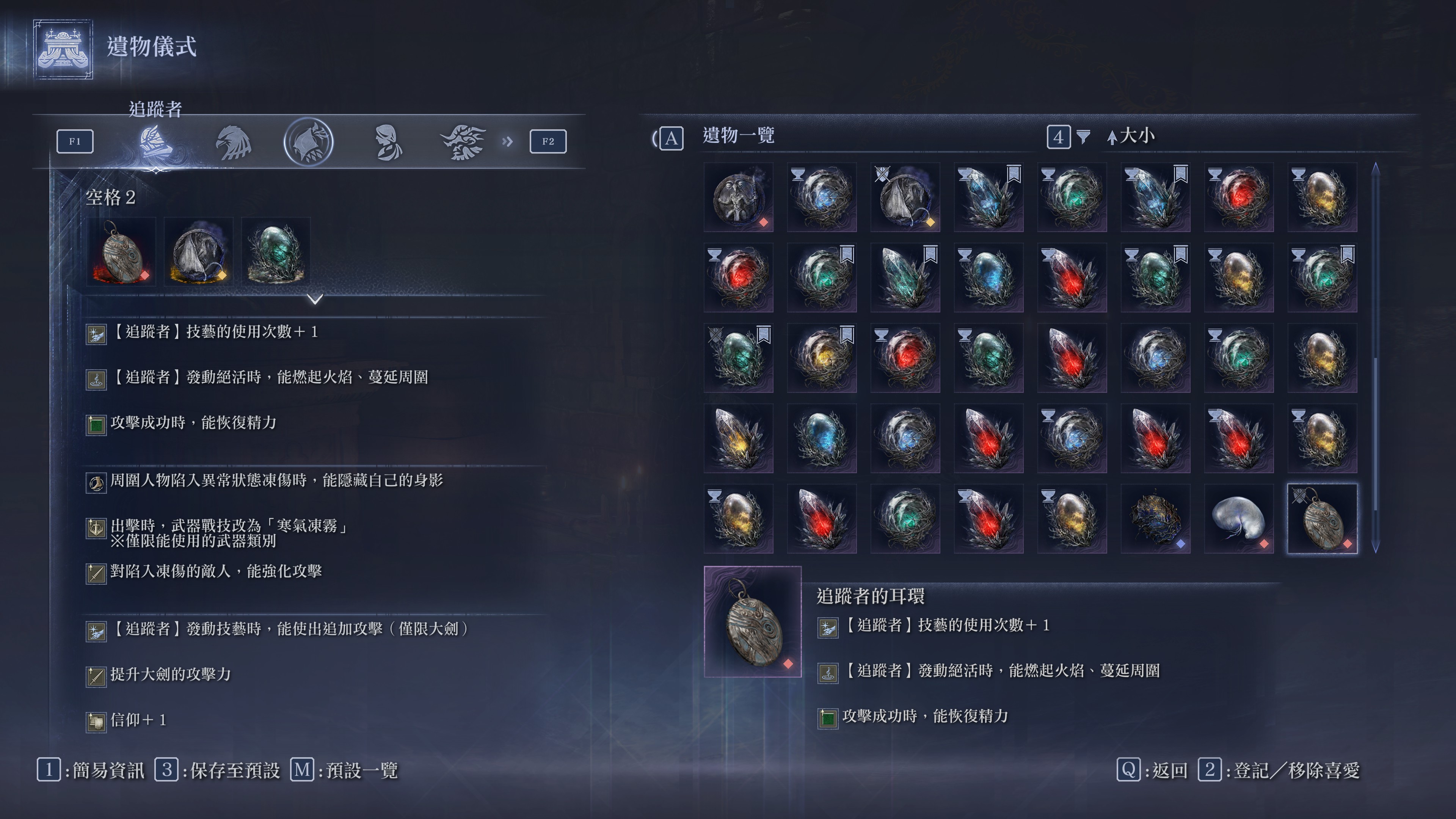This screenshot has height=819, width=1456.
Task: Toggle 簡易資訊 simple info display
Action: point(91,770)
